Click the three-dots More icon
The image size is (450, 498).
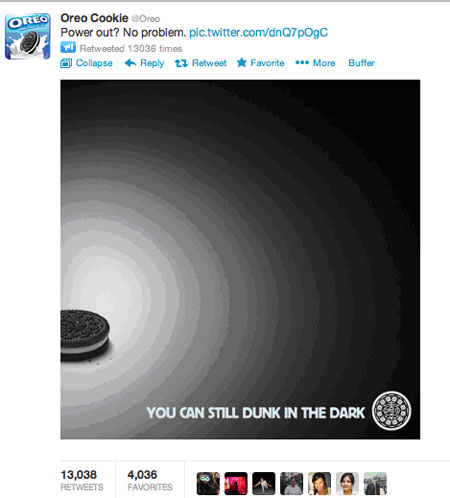(302, 62)
